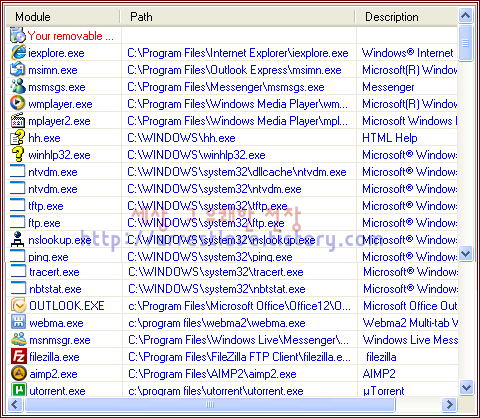Select the "Microsoft Office Out" description cell
The image size is (480, 418).
410,306
